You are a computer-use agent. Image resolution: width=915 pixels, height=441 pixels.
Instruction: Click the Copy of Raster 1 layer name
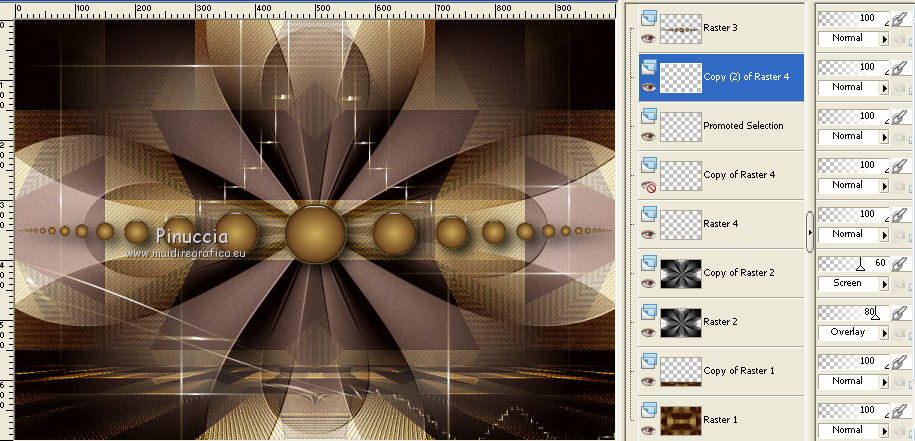coord(739,371)
